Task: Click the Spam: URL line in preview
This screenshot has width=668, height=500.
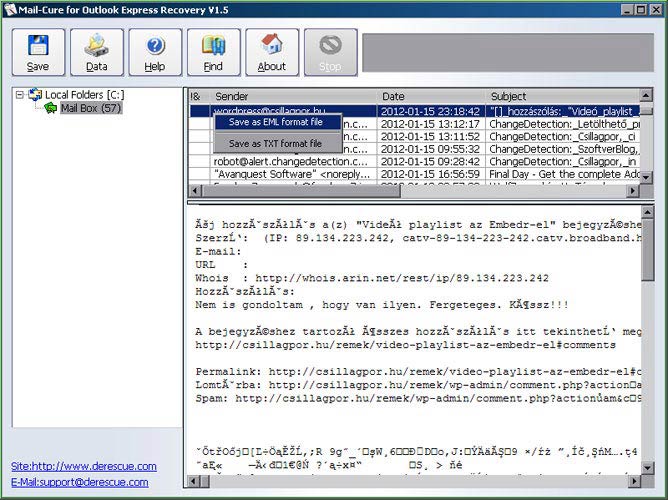Action: [x=418, y=399]
